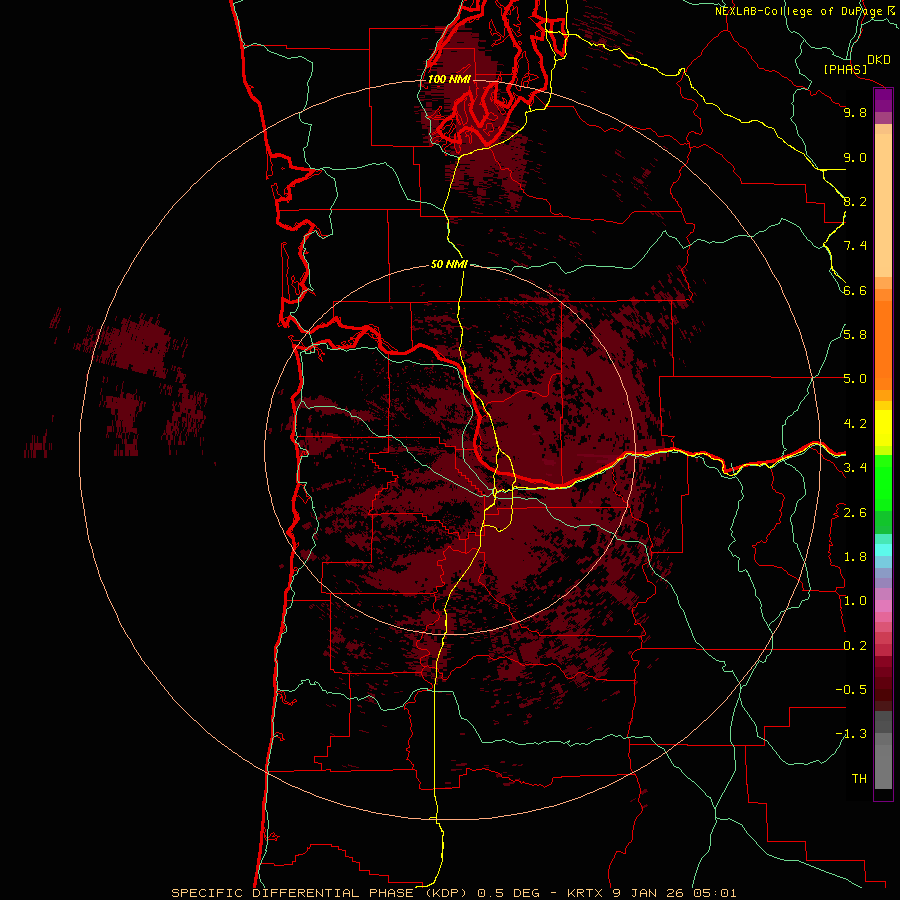
Task: Pick the peach band of the color scale
Action: tap(883, 205)
